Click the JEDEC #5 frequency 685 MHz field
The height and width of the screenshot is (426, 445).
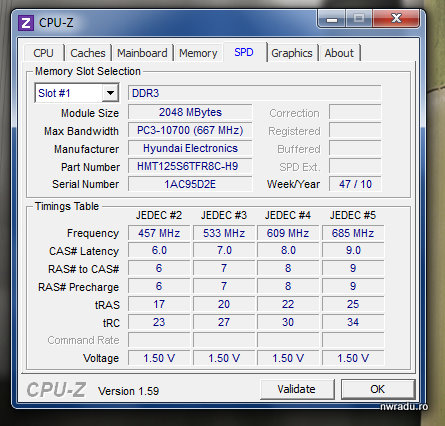tap(353, 233)
